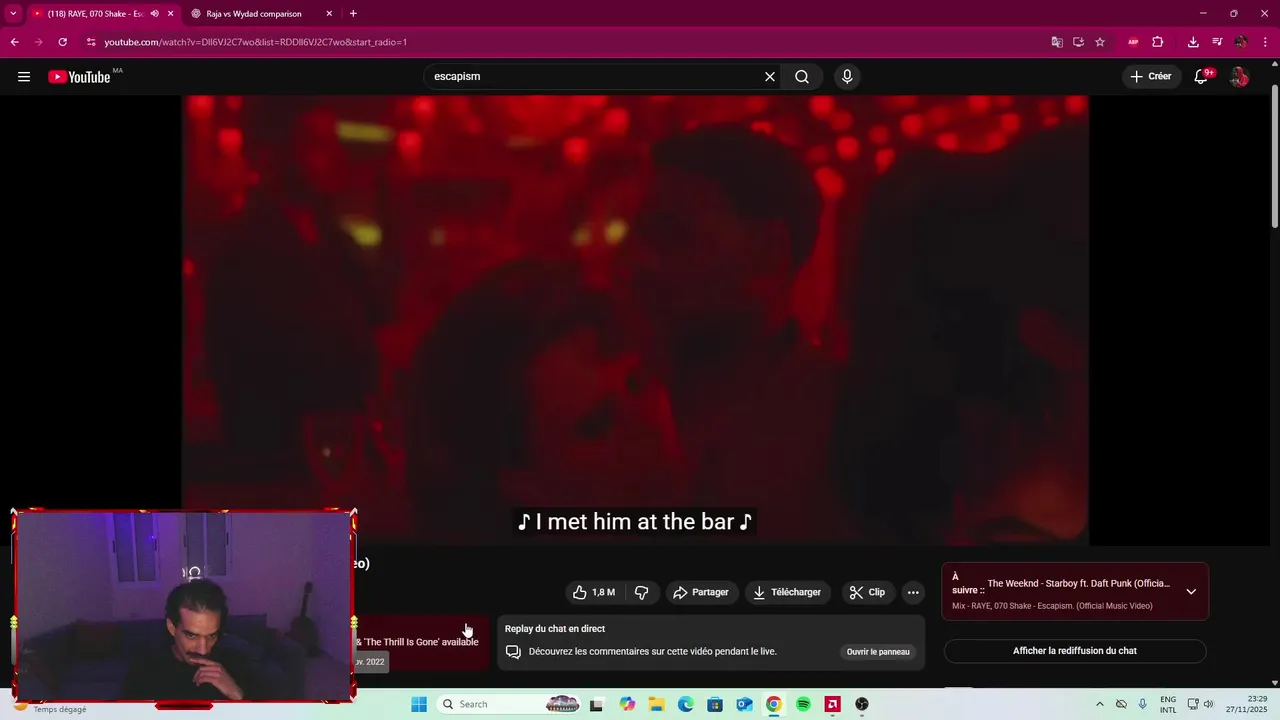The image size is (1280, 720).
Task: Open media controls in toolbar
Action: (x=1217, y=42)
